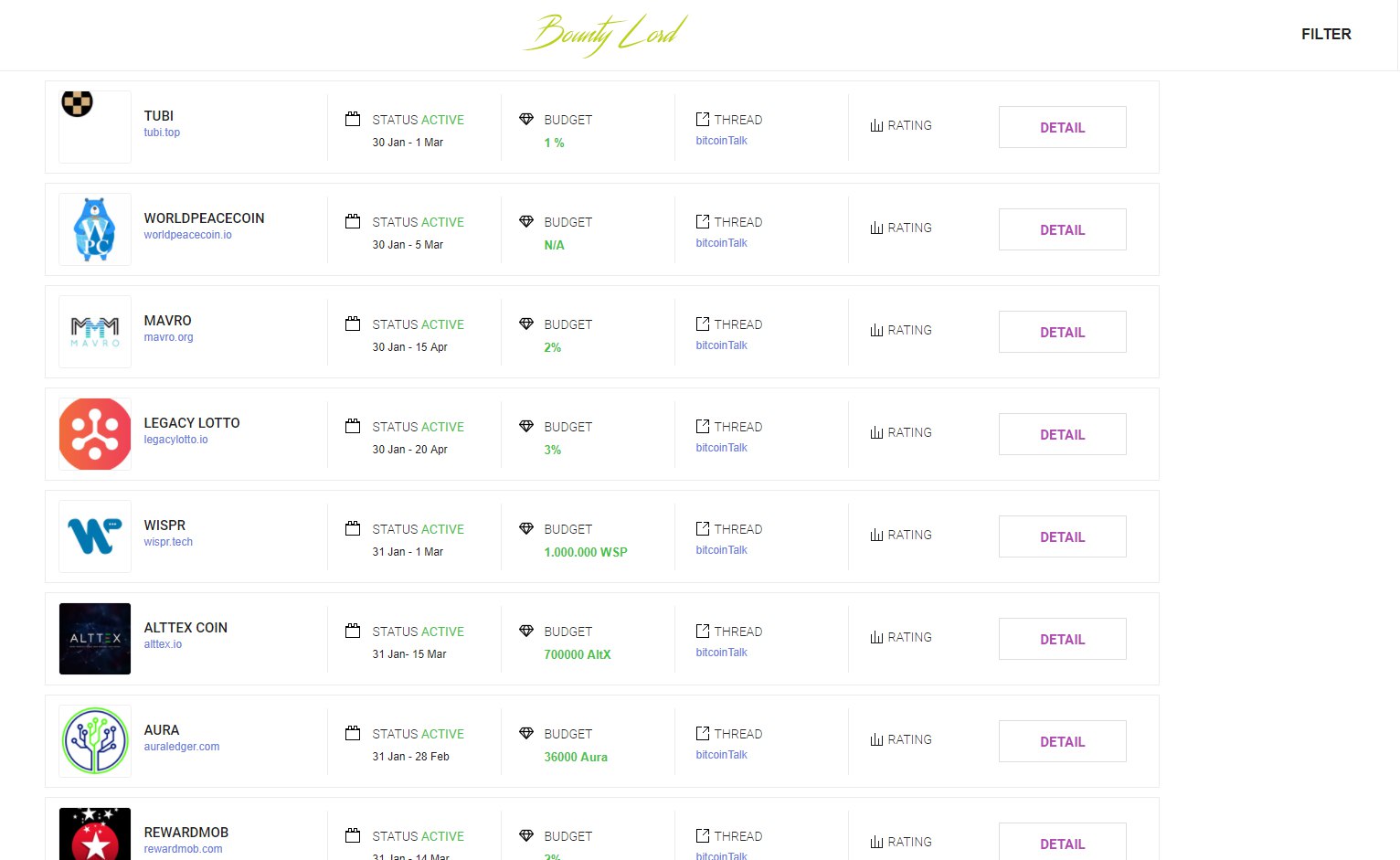Image resolution: width=1400 pixels, height=860 pixels.
Task: Open ALTTEX COIN bitcoinTalk thread link
Action: point(721,653)
